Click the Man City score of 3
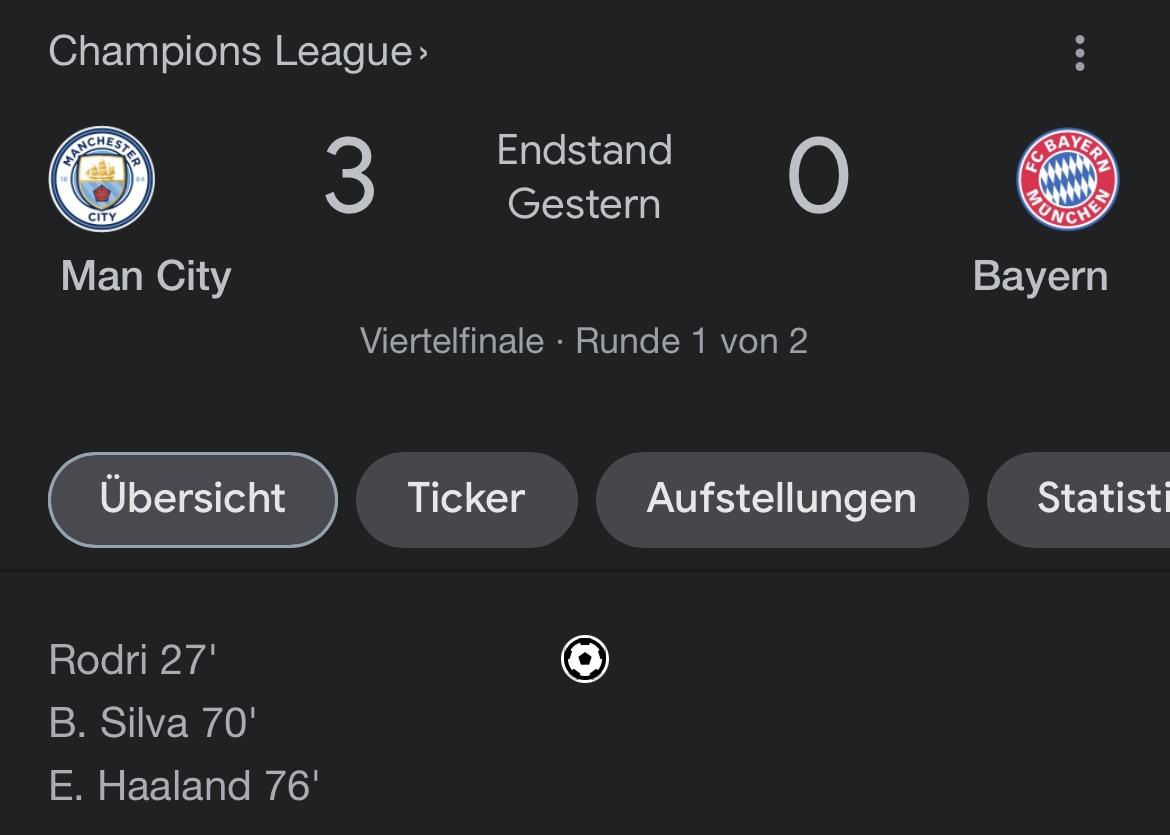The height and width of the screenshot is (835, 1170). click(349, 177)
